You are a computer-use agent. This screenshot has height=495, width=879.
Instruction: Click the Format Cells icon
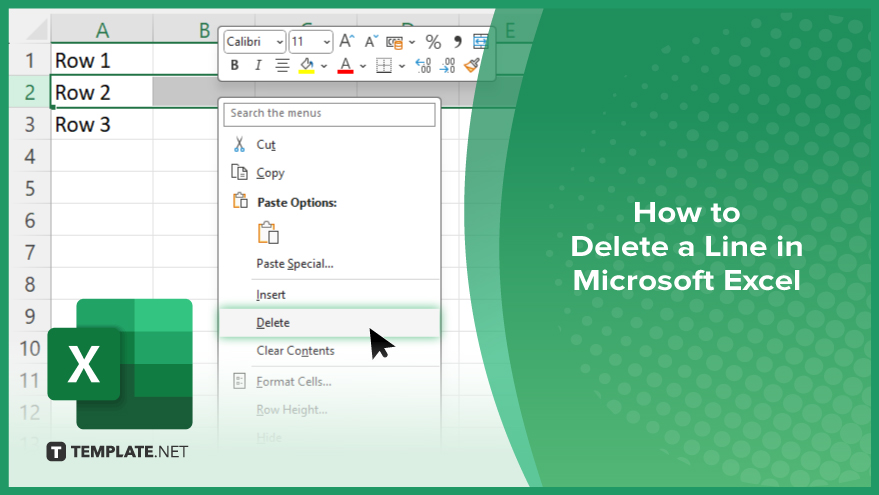[239, 381]
